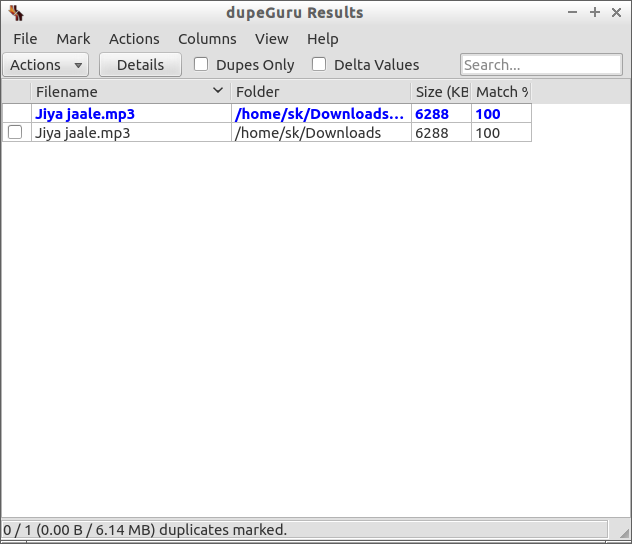The width and height of the screenshot is (632, 544).
Task: Toggle the Delta Values checkbox
Action: click(x=319, y=65)
